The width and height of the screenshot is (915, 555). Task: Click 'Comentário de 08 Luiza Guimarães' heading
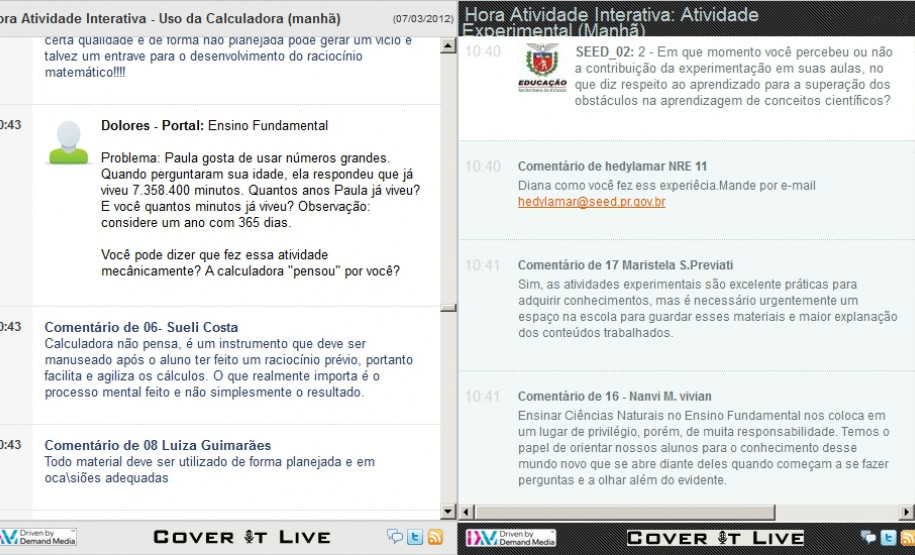pyautogui.click(x=158, y=445)
